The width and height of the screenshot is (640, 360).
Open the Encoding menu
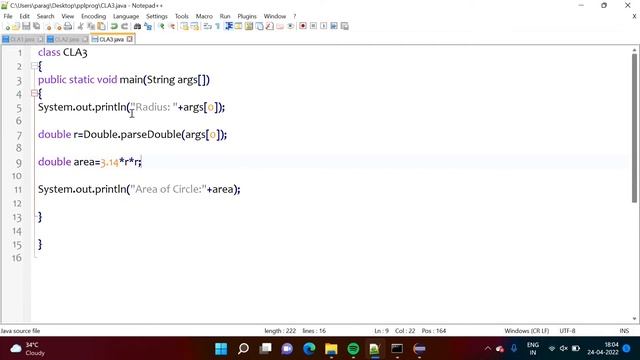[x=93, y=16]
